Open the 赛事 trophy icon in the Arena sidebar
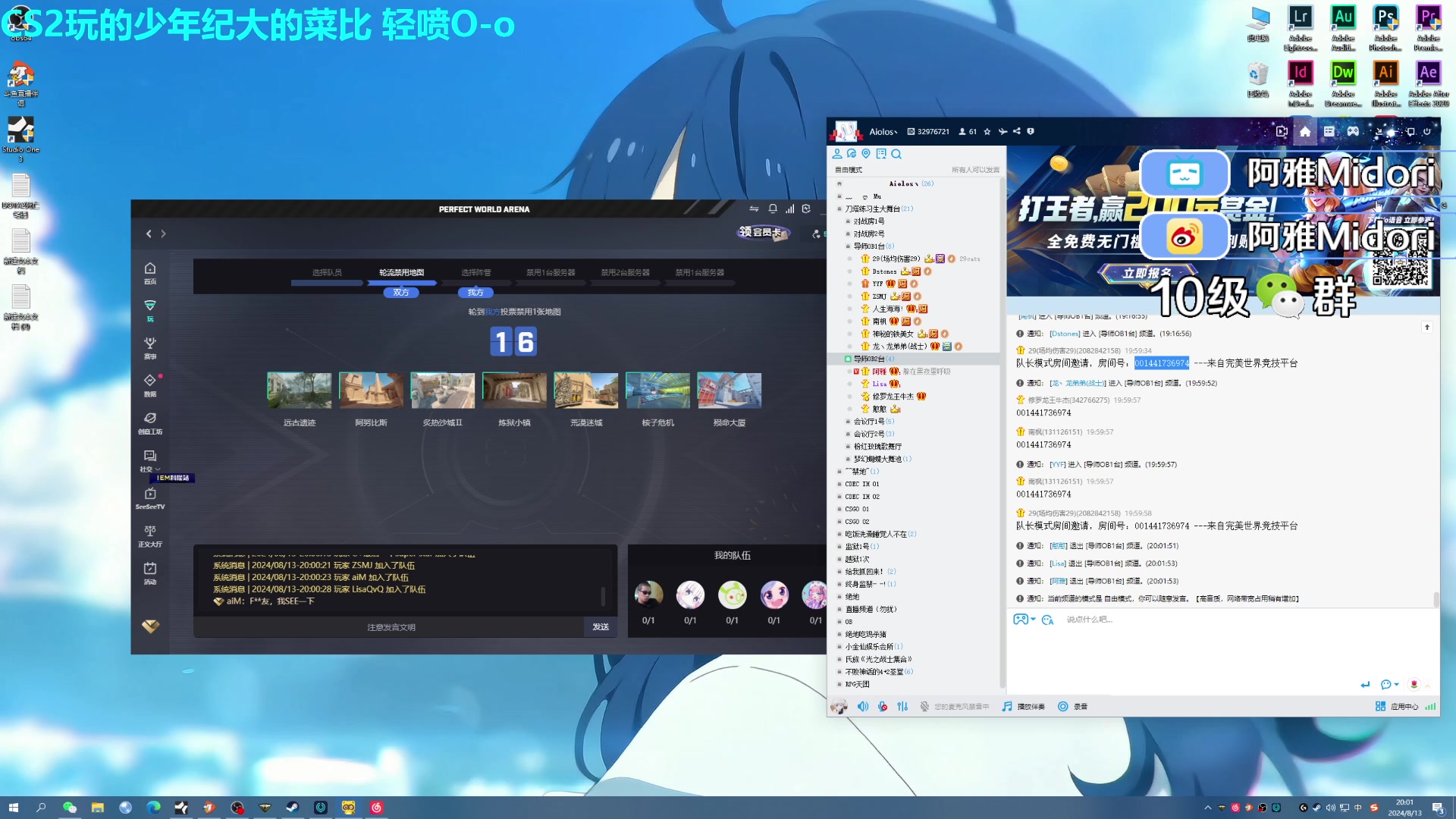1456x819 pixels. (150, 348)
